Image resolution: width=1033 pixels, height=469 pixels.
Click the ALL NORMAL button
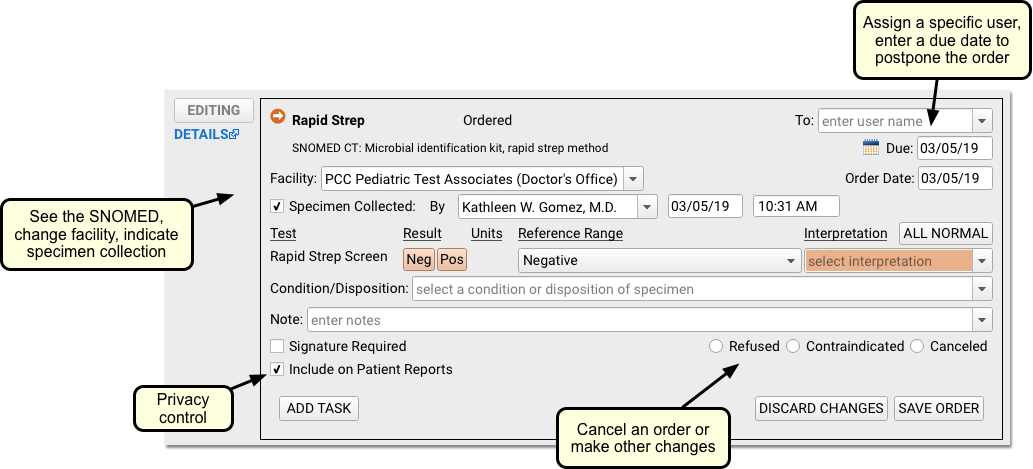(x=946, y=233)
